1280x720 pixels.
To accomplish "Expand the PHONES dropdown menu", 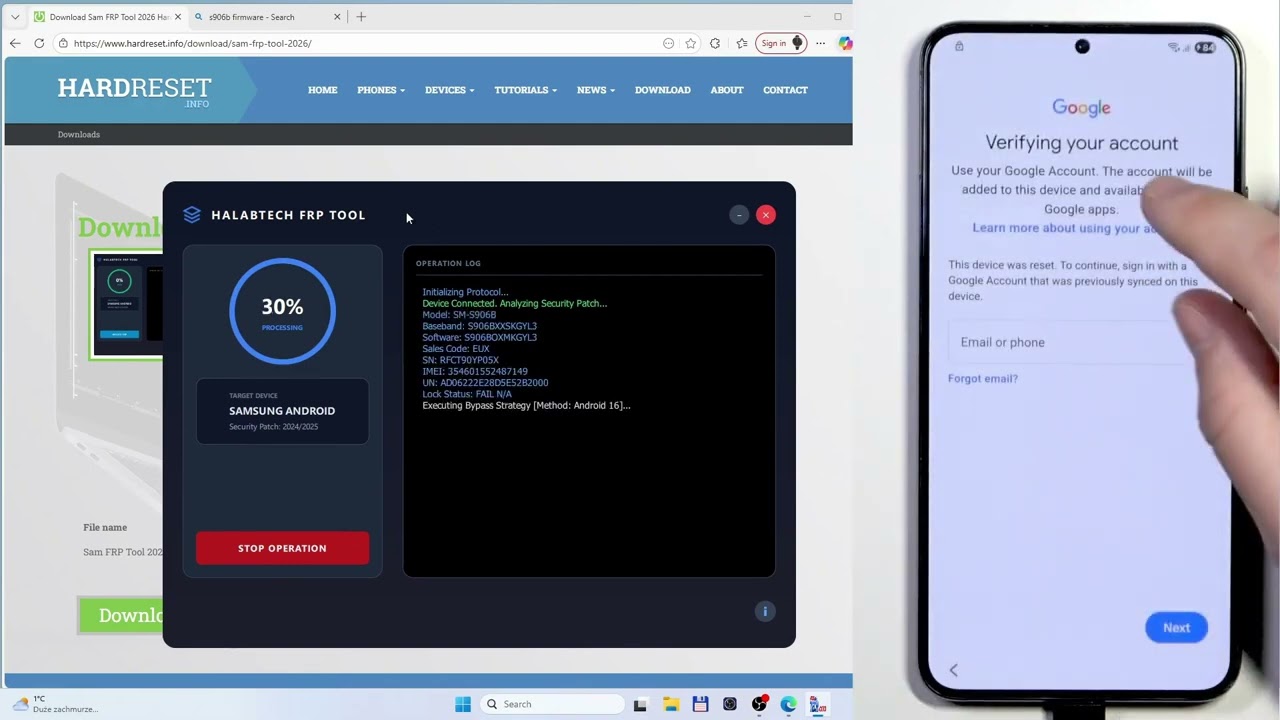I will click(381, 90).
